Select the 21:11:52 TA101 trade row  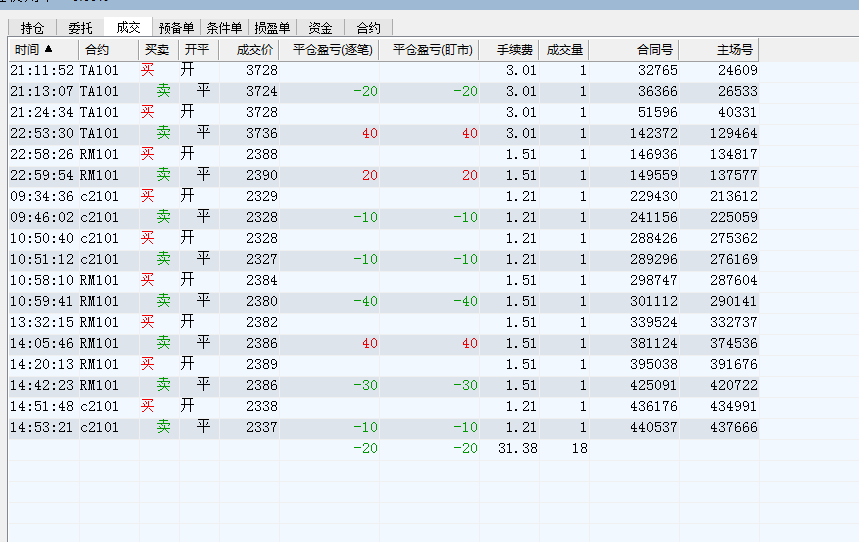300,71
